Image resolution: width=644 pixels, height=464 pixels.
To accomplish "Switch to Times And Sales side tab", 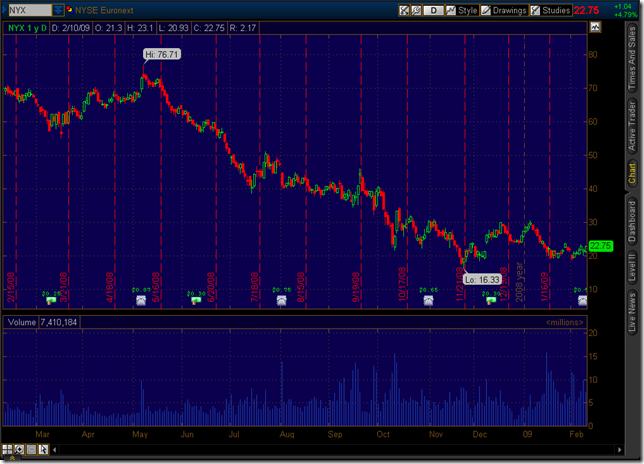I will coord(632,57).
